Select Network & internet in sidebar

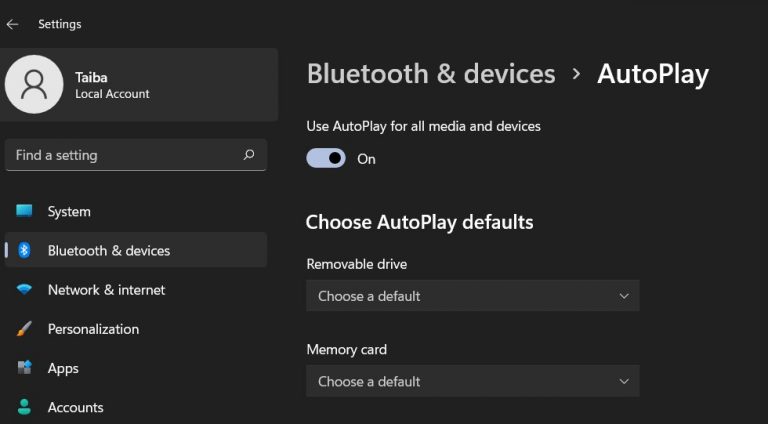(106, 290)
